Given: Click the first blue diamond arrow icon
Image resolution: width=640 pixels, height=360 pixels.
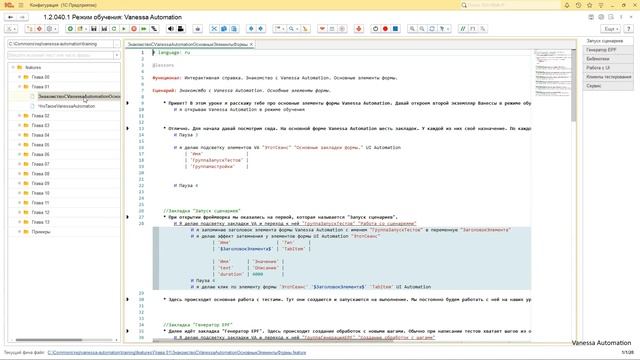Looking at the screenshot, I should click(x=251, y=29).
